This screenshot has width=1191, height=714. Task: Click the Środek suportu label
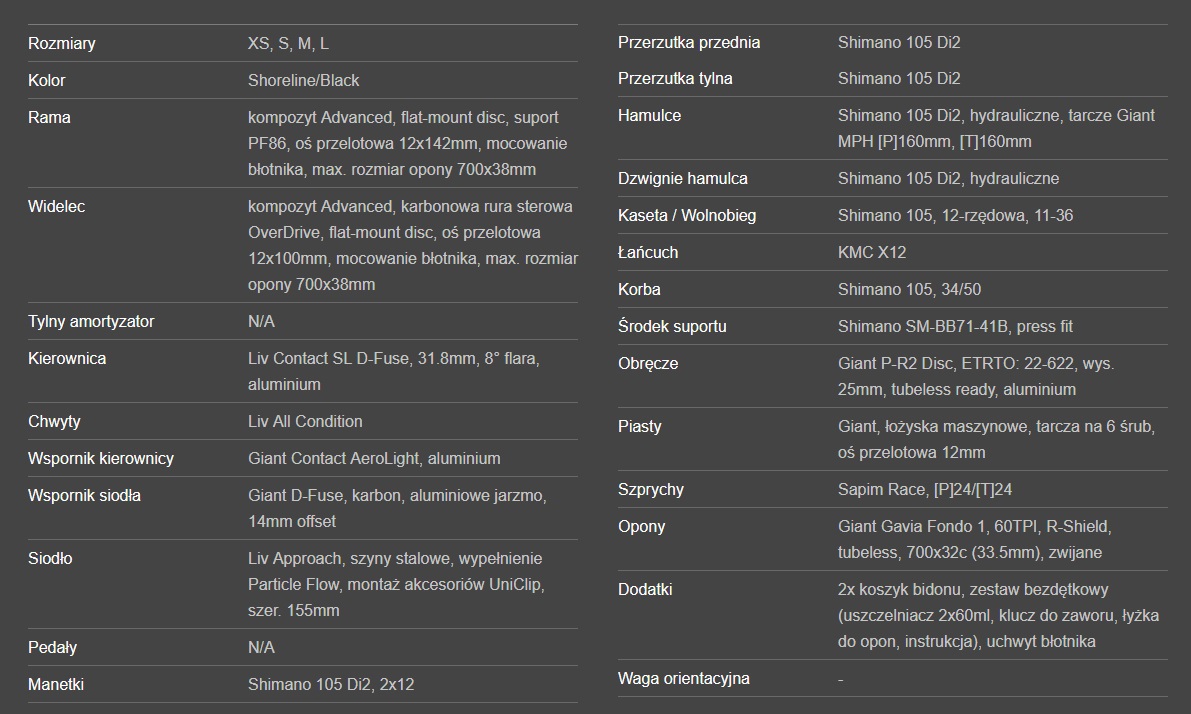(672, 326)
